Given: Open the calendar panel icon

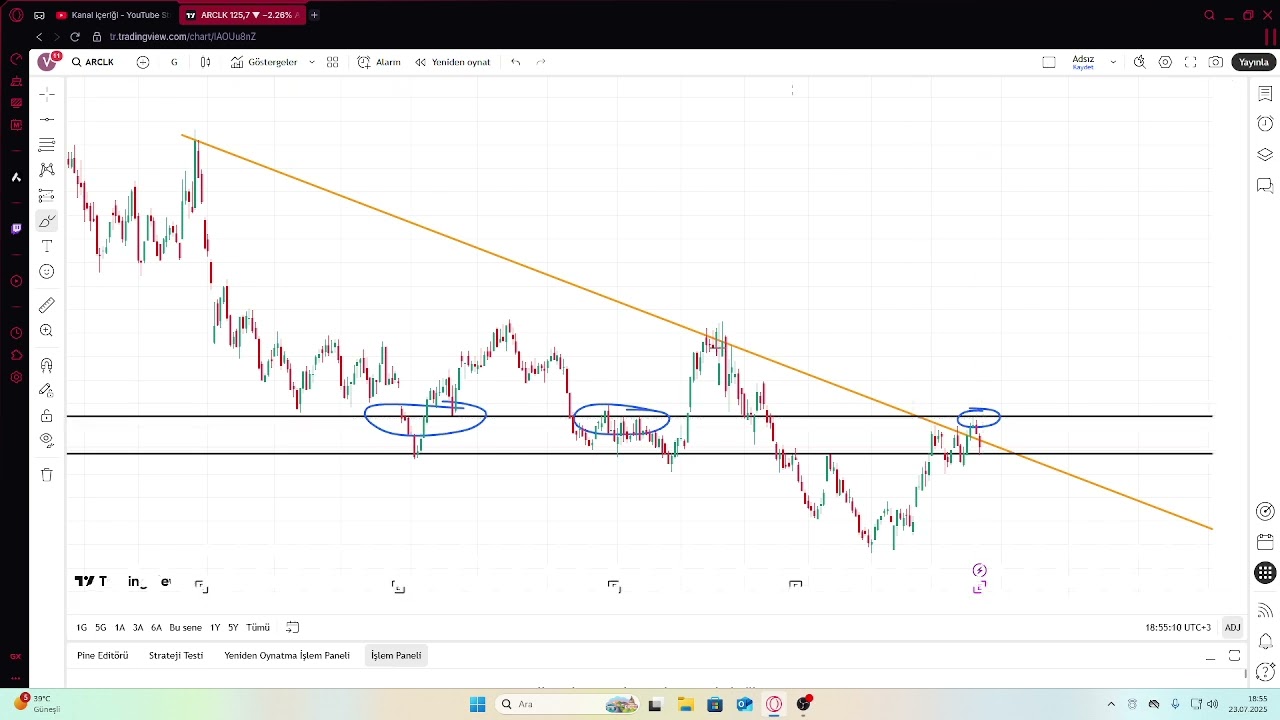Looking at the screenshot, I should (x=1265, y=543).
